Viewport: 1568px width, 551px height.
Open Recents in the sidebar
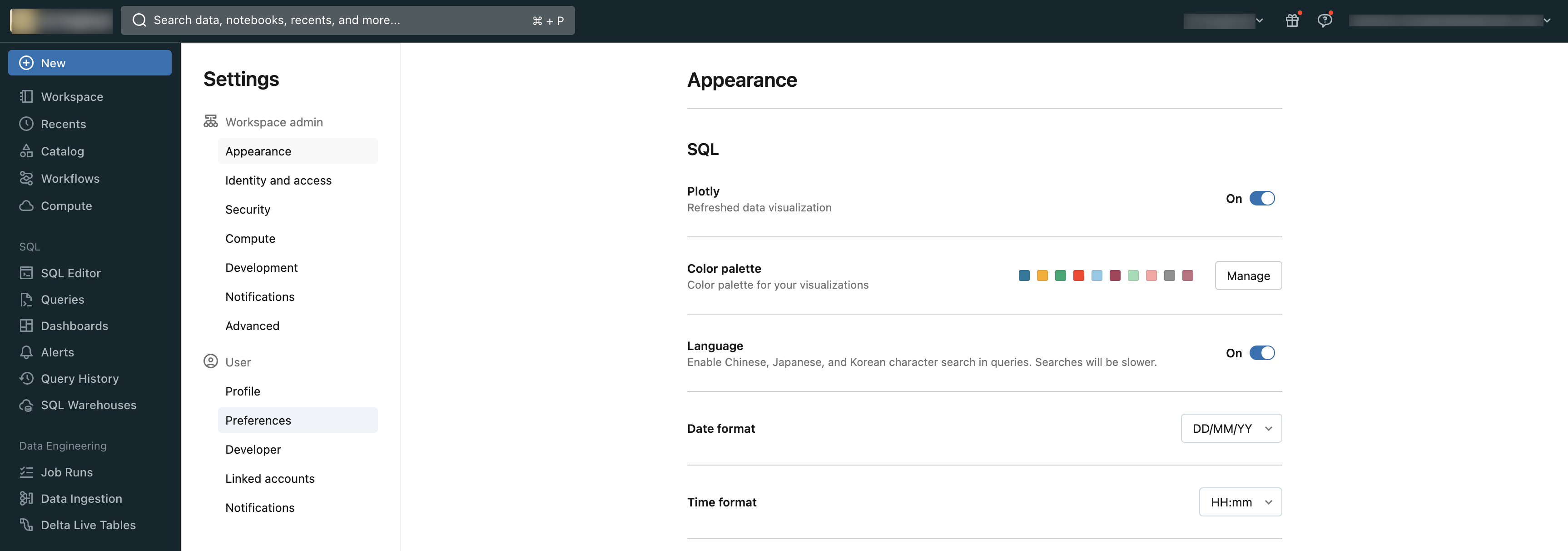(x=63, y=124)
